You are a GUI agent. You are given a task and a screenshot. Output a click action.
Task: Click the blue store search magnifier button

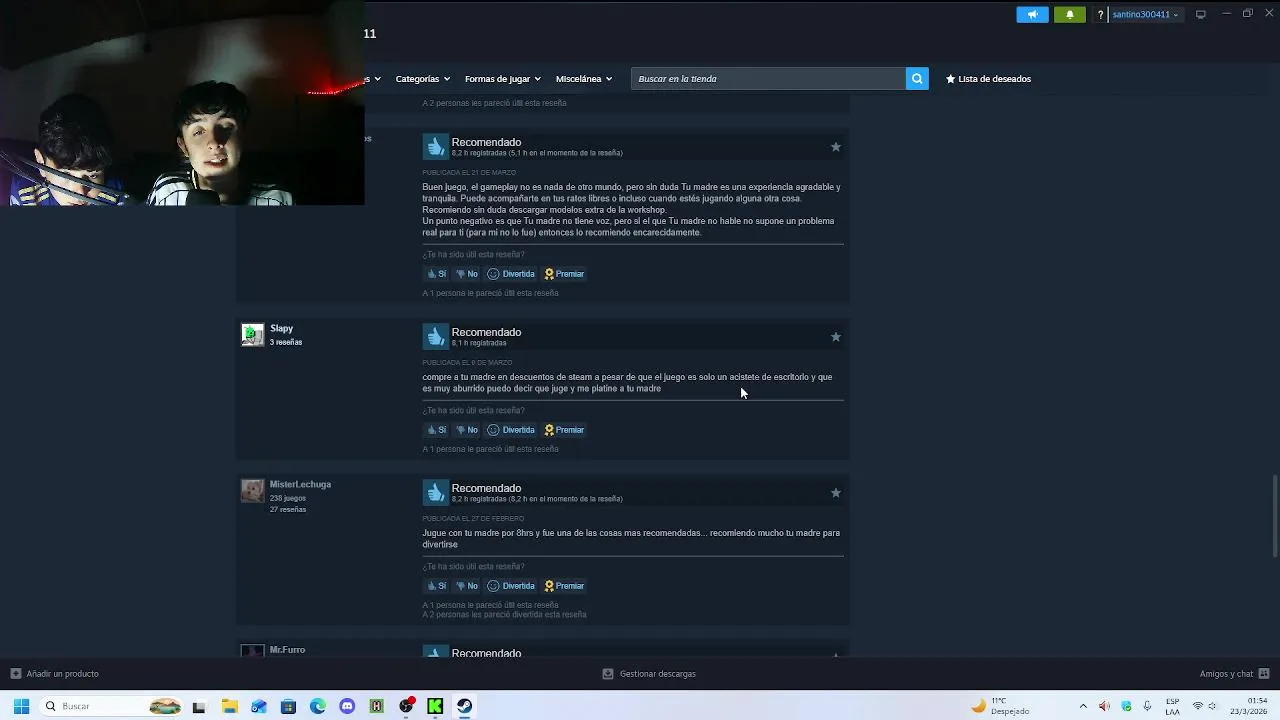pos(917,79)
